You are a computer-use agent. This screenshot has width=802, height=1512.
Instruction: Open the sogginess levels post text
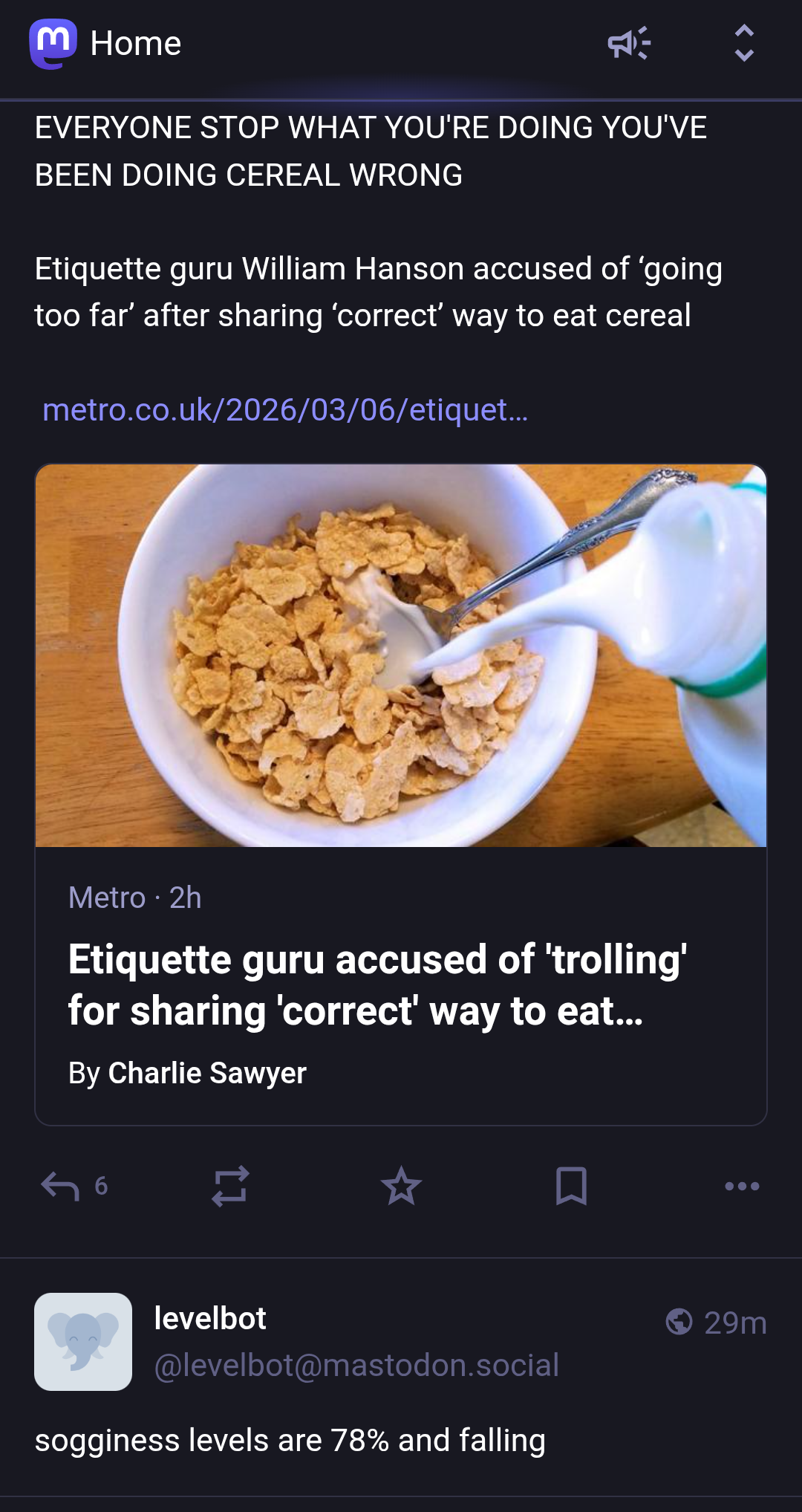tap(290, 1440)
